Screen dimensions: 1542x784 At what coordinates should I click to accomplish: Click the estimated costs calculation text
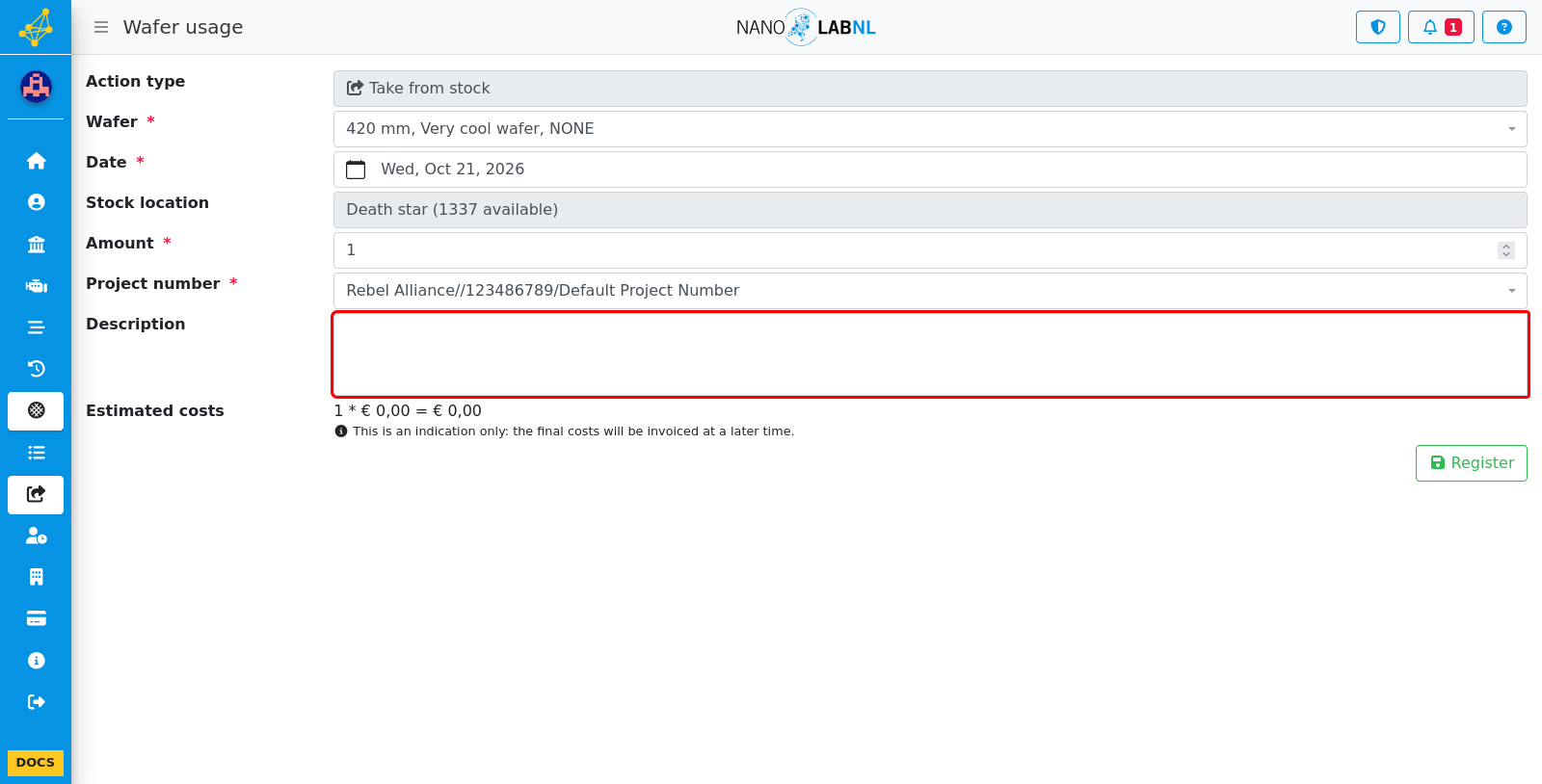[x=408, y=410]
